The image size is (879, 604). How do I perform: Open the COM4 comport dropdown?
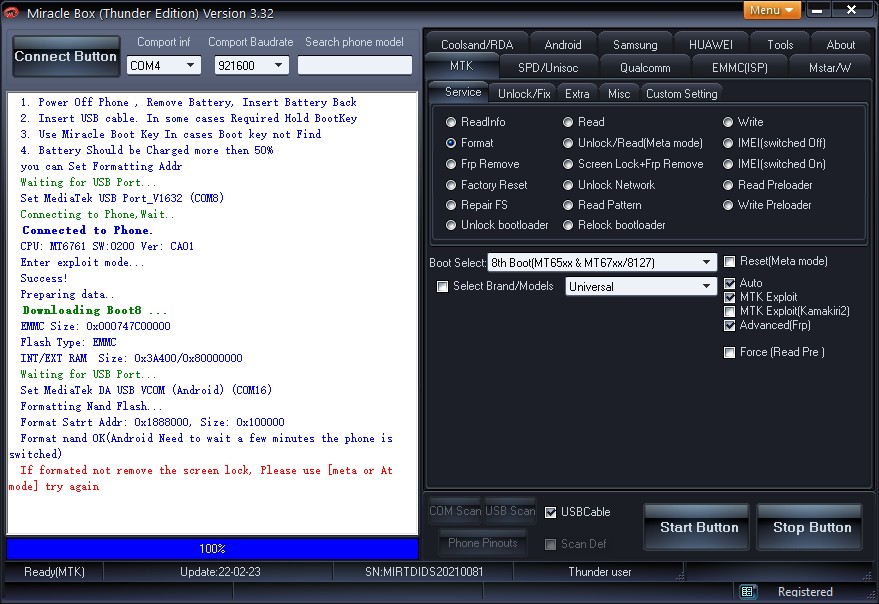tap(163, 66)
